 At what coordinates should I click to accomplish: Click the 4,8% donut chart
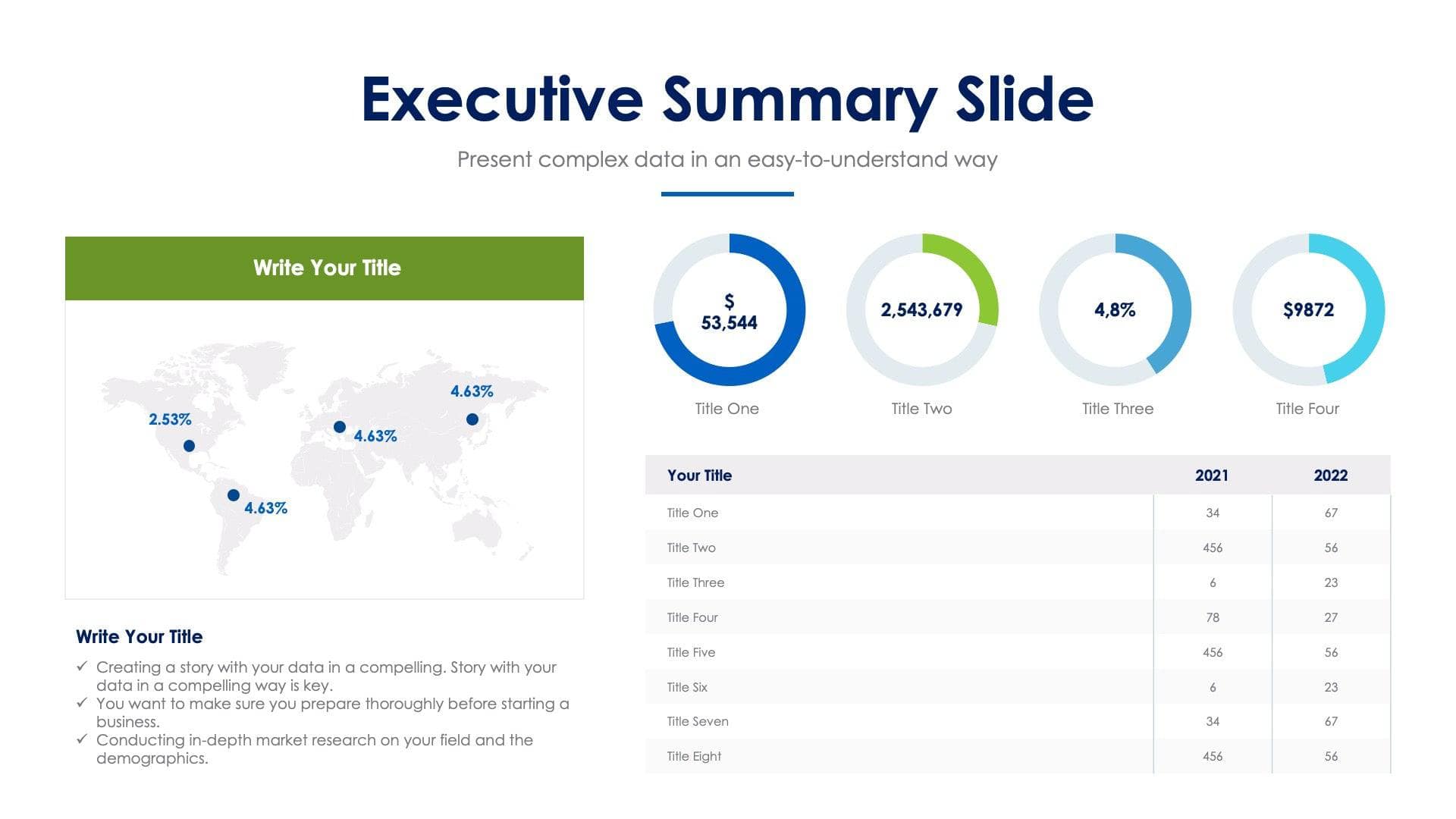click(1115, 310)
